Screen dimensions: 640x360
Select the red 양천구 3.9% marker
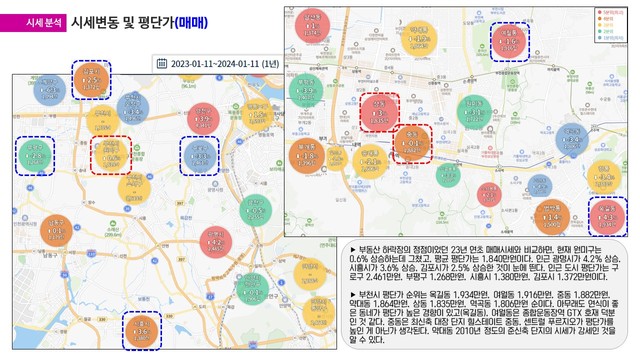tap(203, 119)
